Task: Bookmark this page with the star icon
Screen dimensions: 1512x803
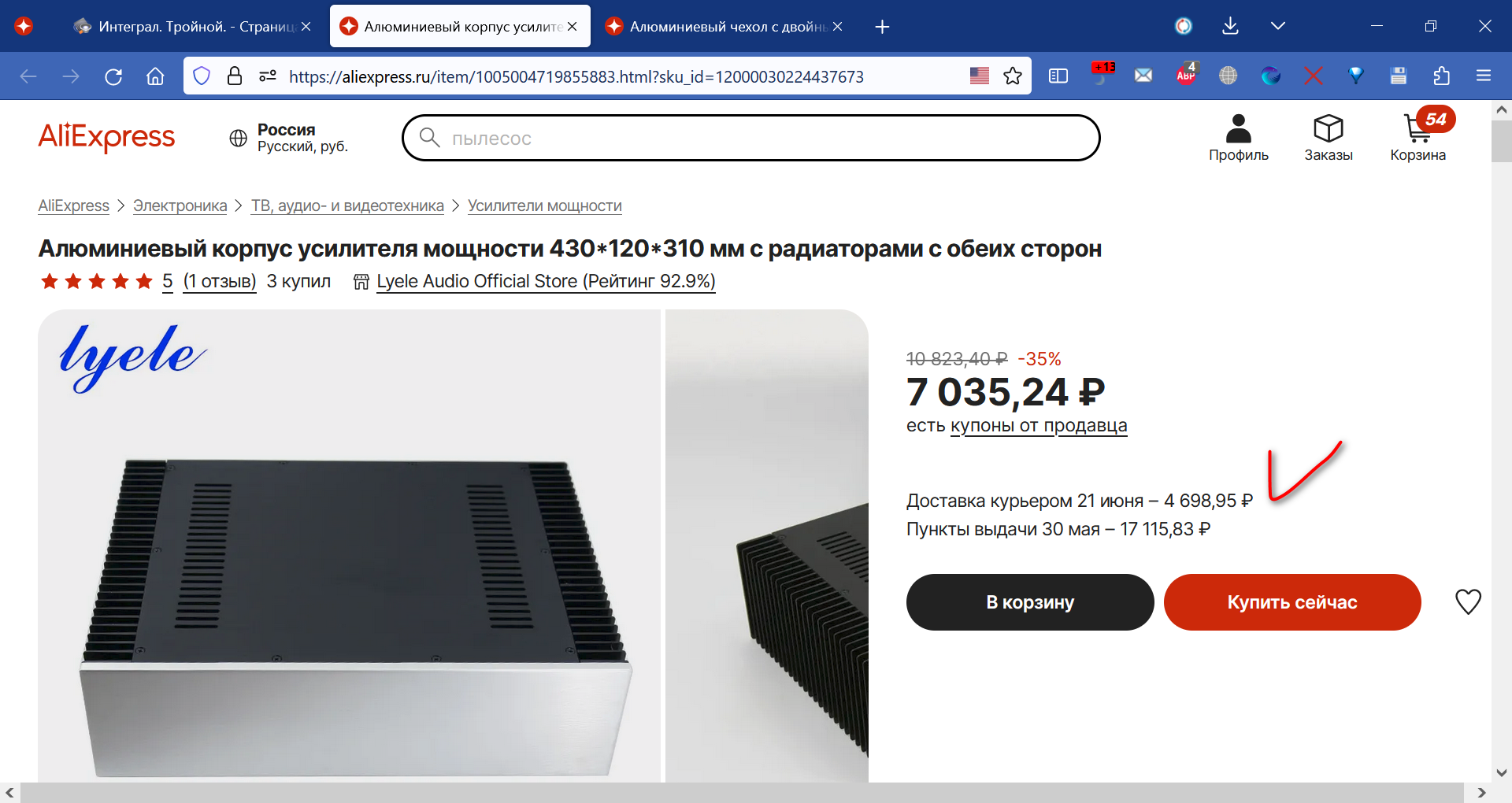Action: (1013, 76)
